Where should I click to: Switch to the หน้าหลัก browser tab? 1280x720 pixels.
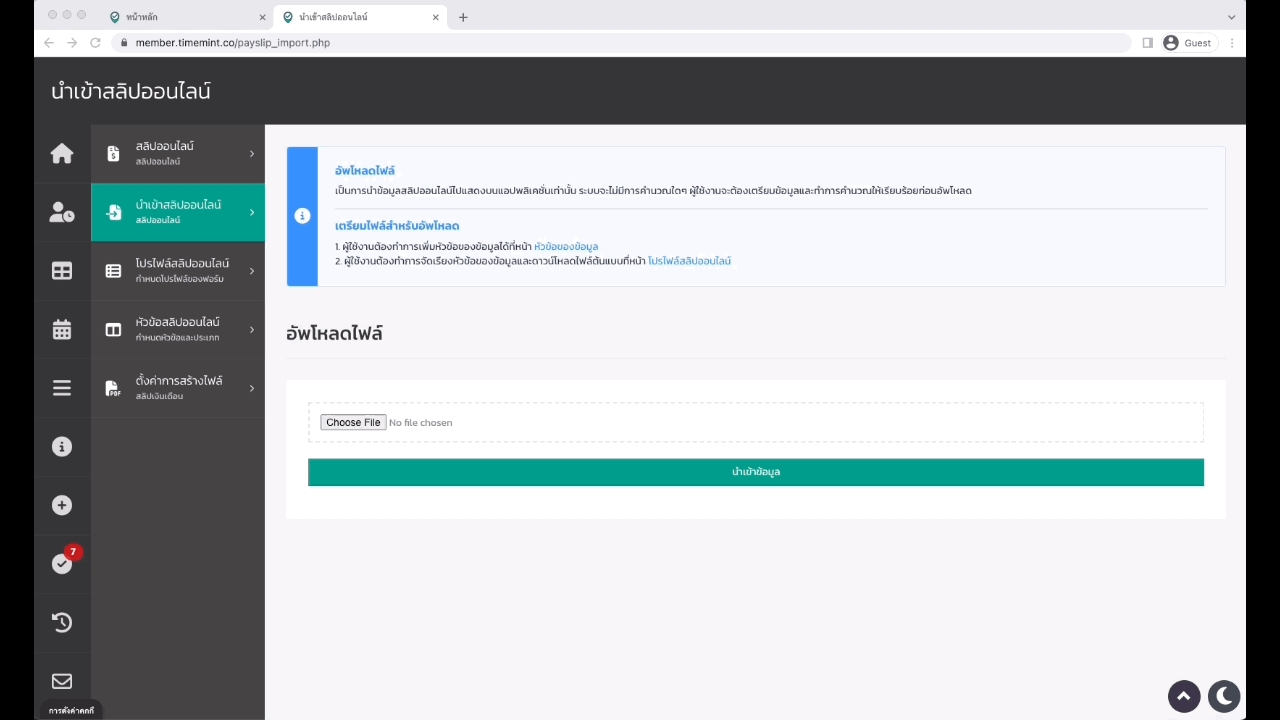pos(180,17)
